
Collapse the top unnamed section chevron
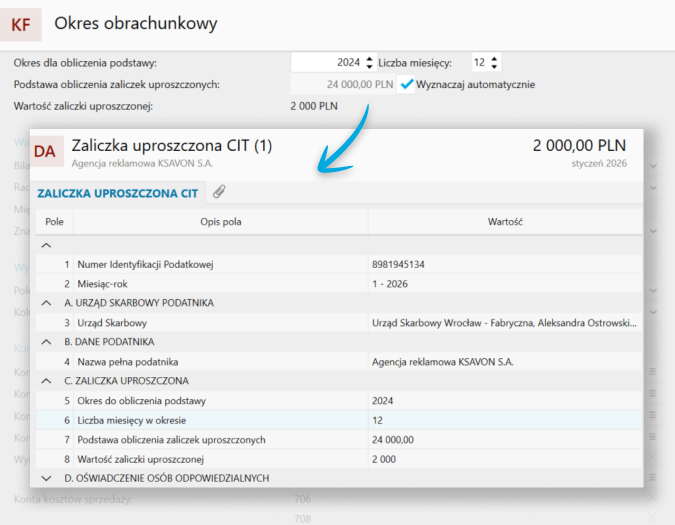tap(45, 244)
